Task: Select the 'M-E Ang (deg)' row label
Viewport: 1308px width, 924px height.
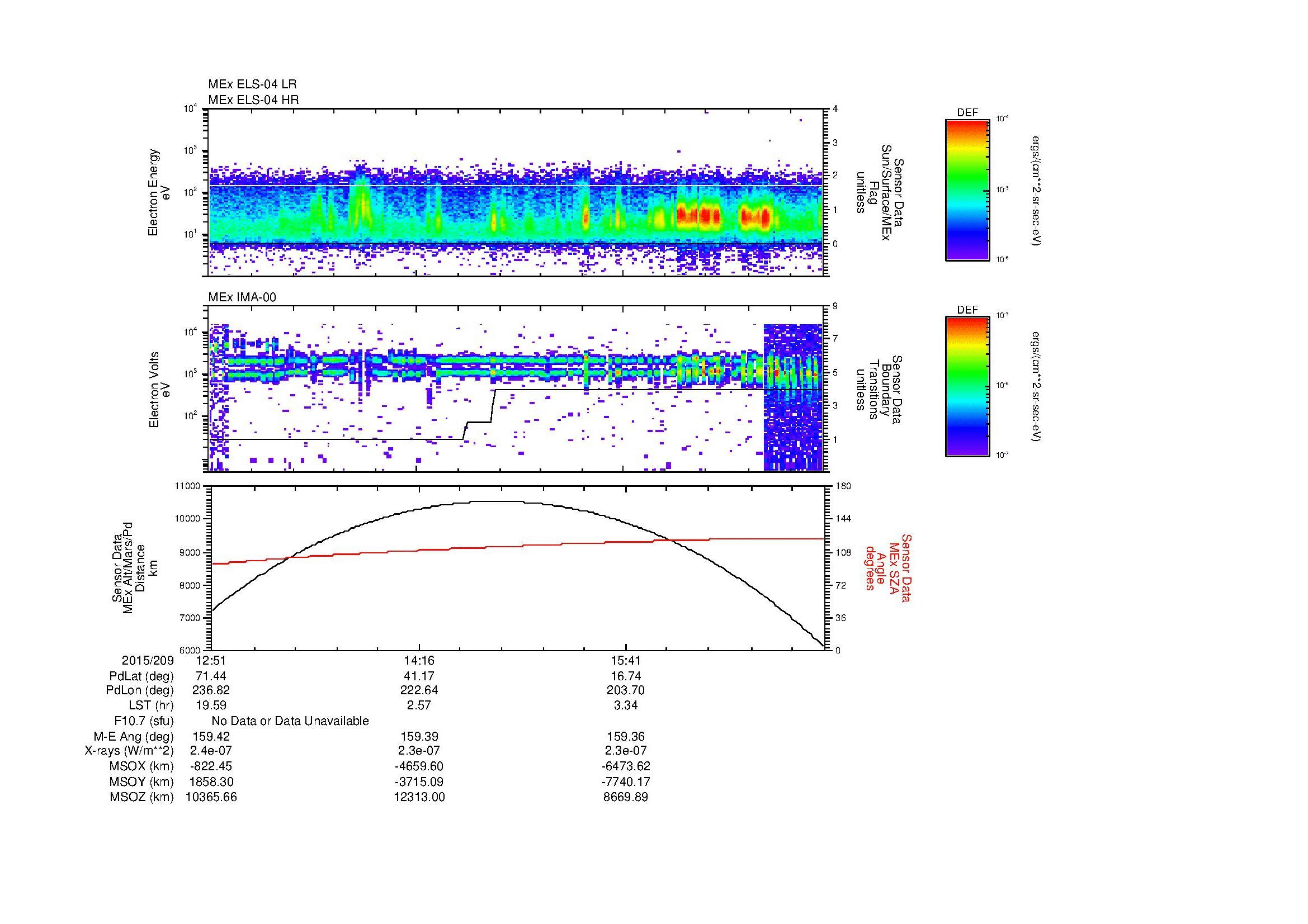Action: (134, 736)
